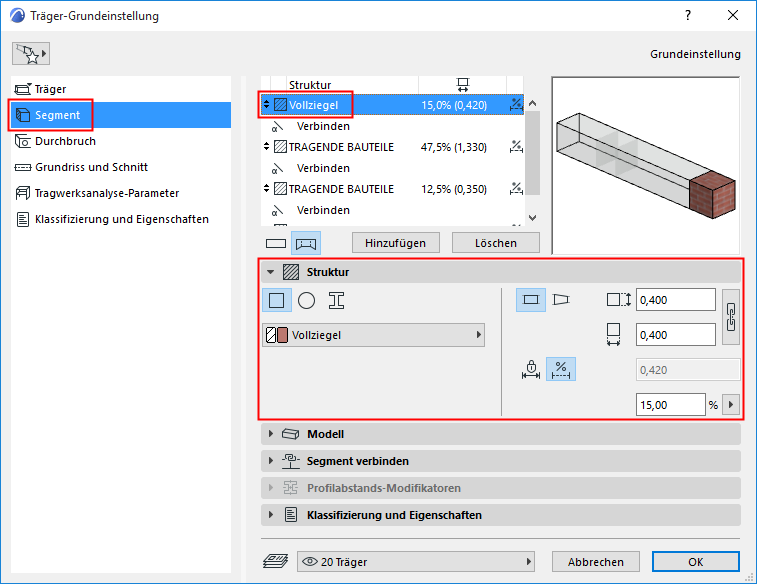Select single-segment beam mode
Screen dimensions: 757x584
click(x=276, y=243)
